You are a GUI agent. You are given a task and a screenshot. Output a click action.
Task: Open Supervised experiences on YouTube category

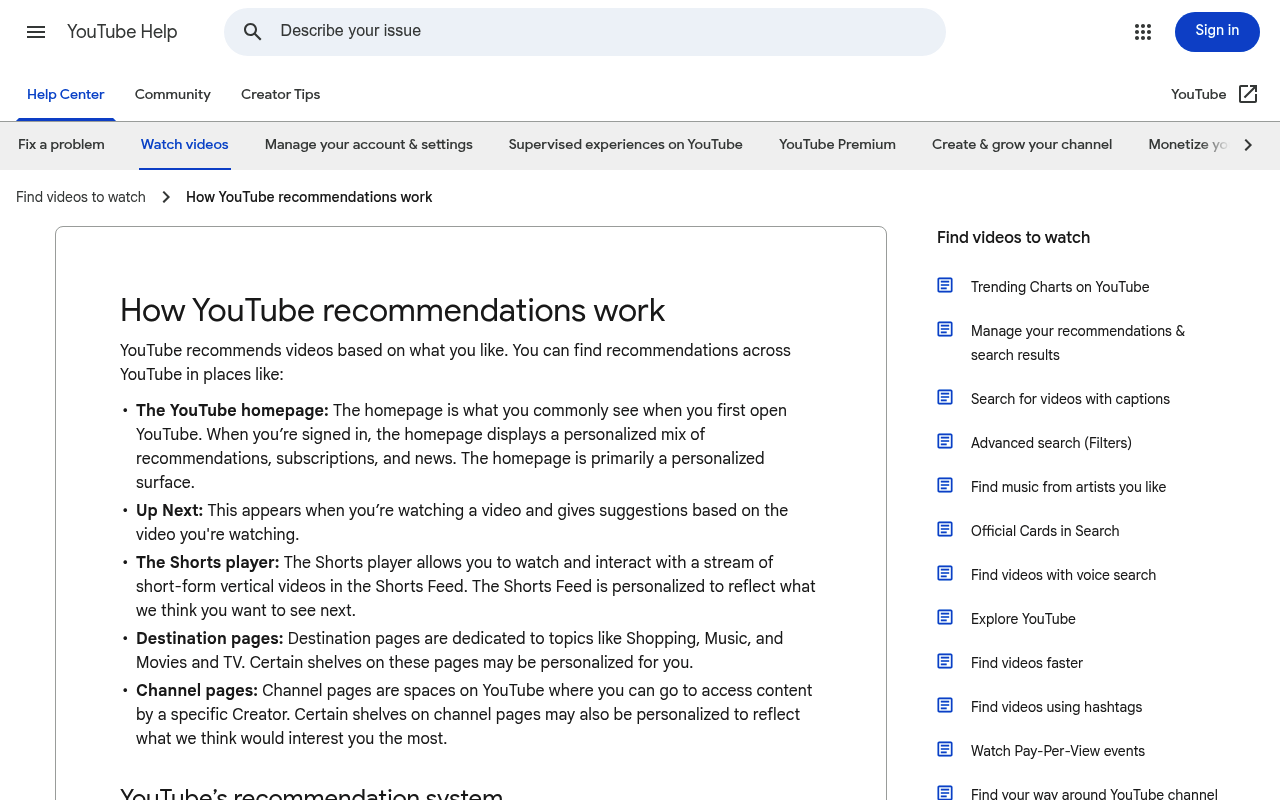(x=626, y=144)
